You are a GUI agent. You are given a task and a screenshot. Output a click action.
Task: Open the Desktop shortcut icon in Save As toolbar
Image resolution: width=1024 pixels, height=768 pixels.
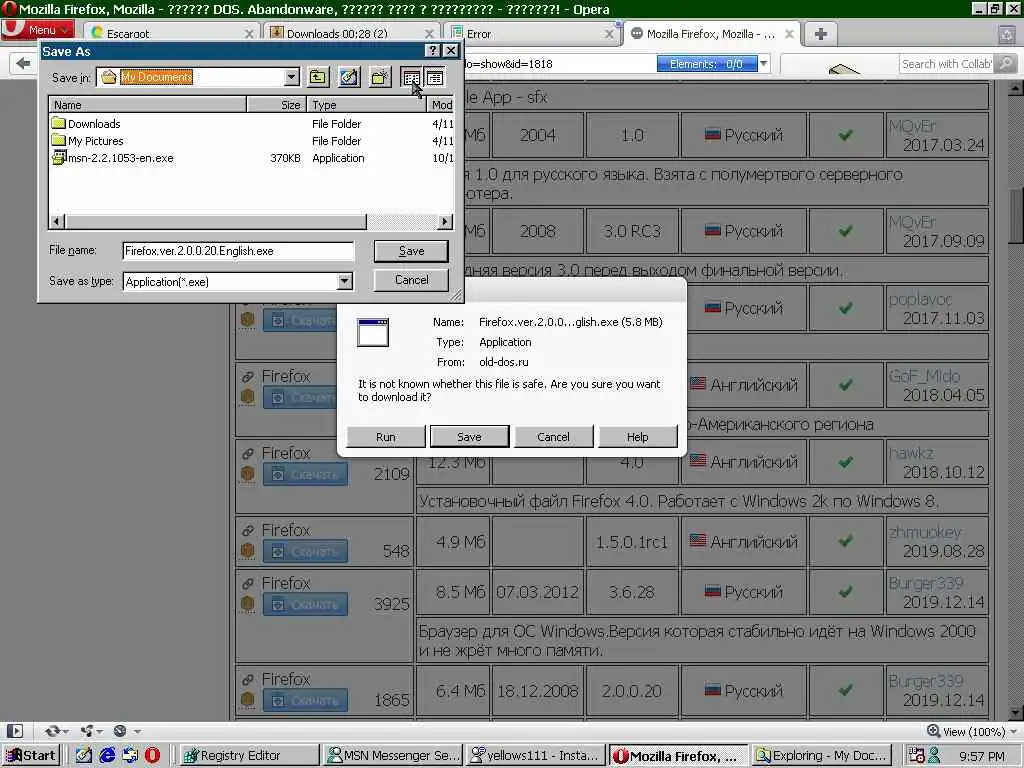[x=349, y=78]
